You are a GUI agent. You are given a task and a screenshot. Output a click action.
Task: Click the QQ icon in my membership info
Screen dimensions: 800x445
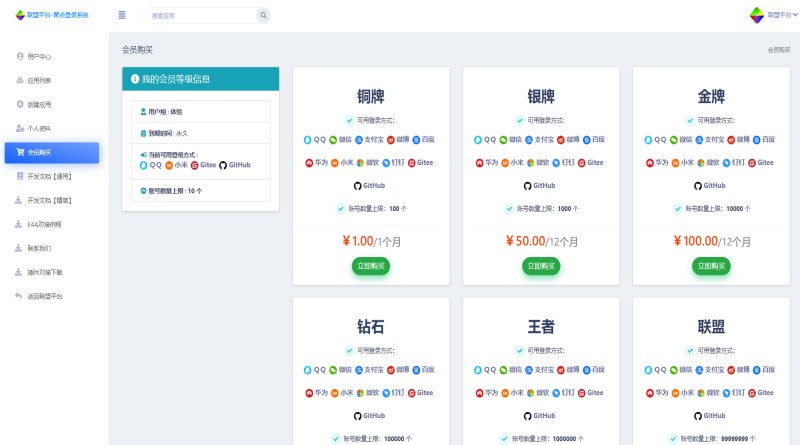tap(143, 165)
